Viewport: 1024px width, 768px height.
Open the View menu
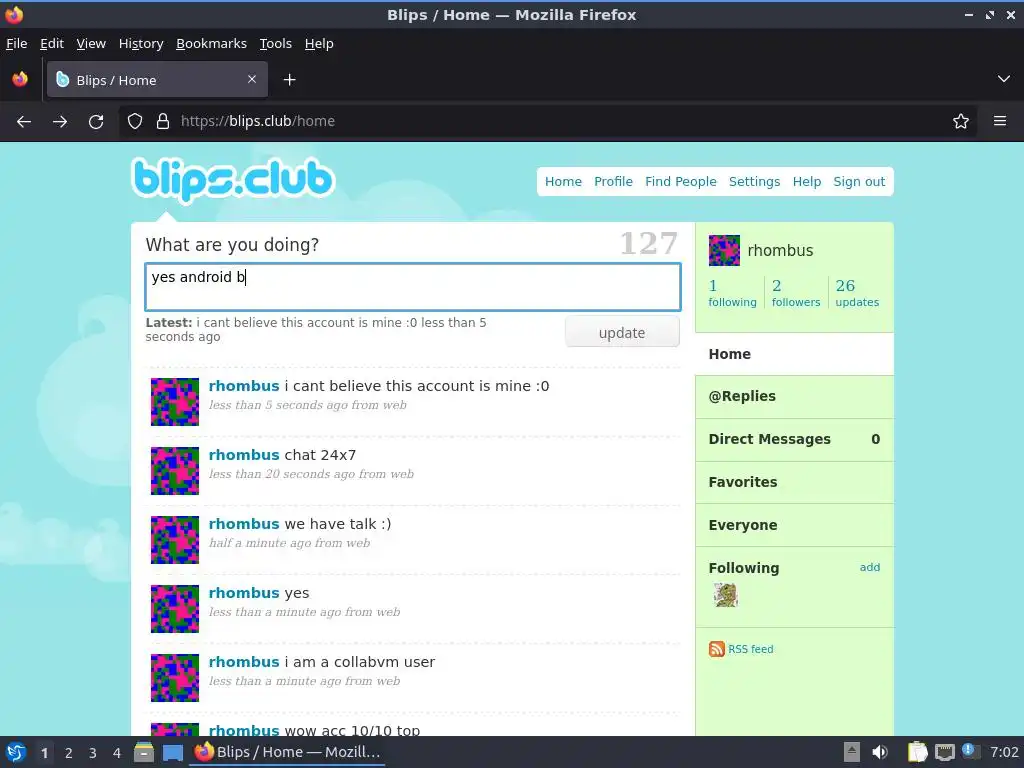pyautogui.click(x=91, y=44)
